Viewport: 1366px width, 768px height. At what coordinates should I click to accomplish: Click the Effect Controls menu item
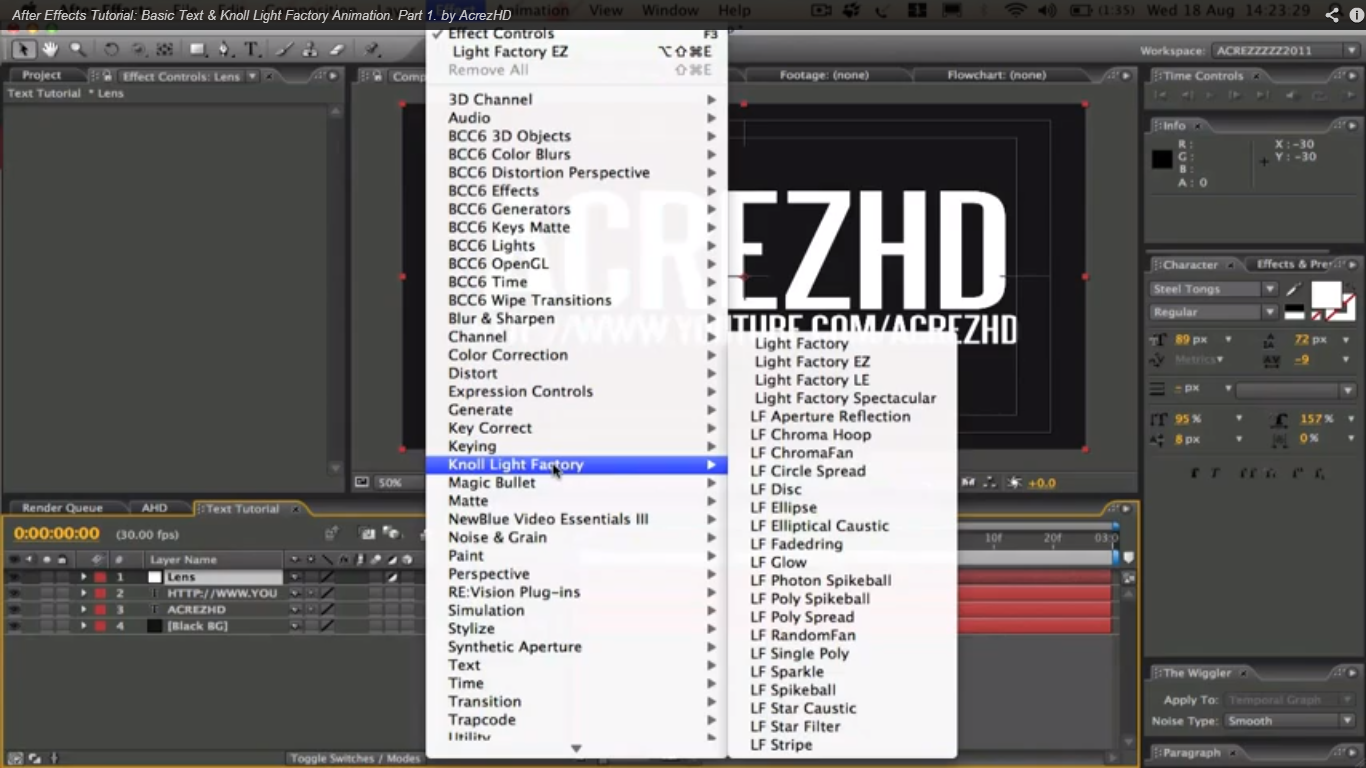coord(577,34)
